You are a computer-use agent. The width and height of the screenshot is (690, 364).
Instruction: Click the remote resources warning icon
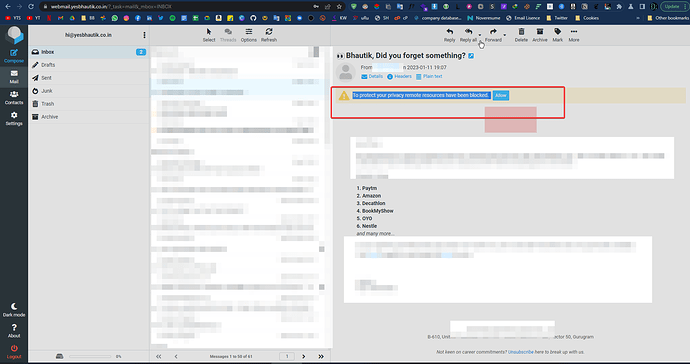tap(344, 96)
